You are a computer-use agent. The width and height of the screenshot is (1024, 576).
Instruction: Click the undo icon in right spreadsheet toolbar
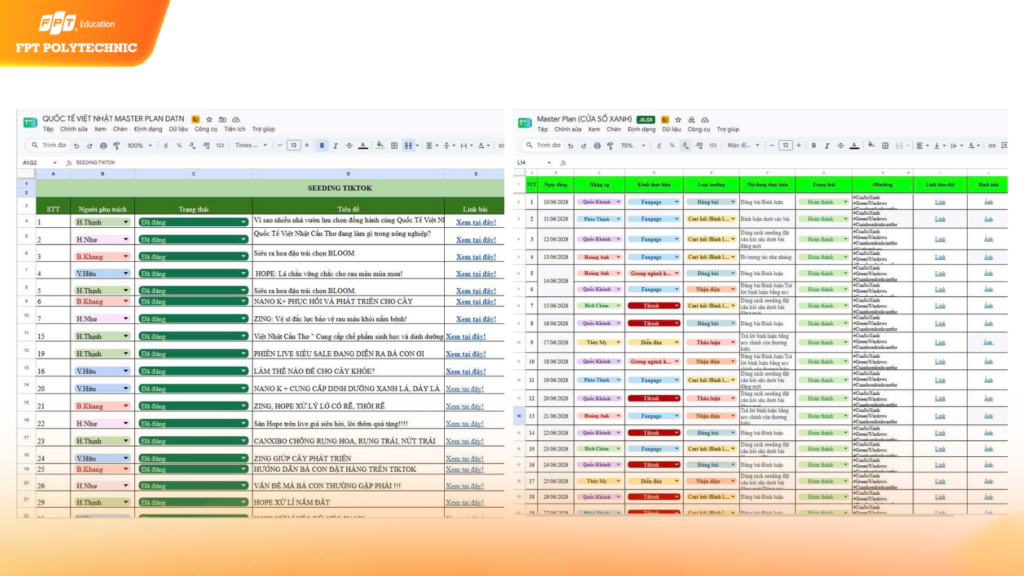click(x=571, y=146)
